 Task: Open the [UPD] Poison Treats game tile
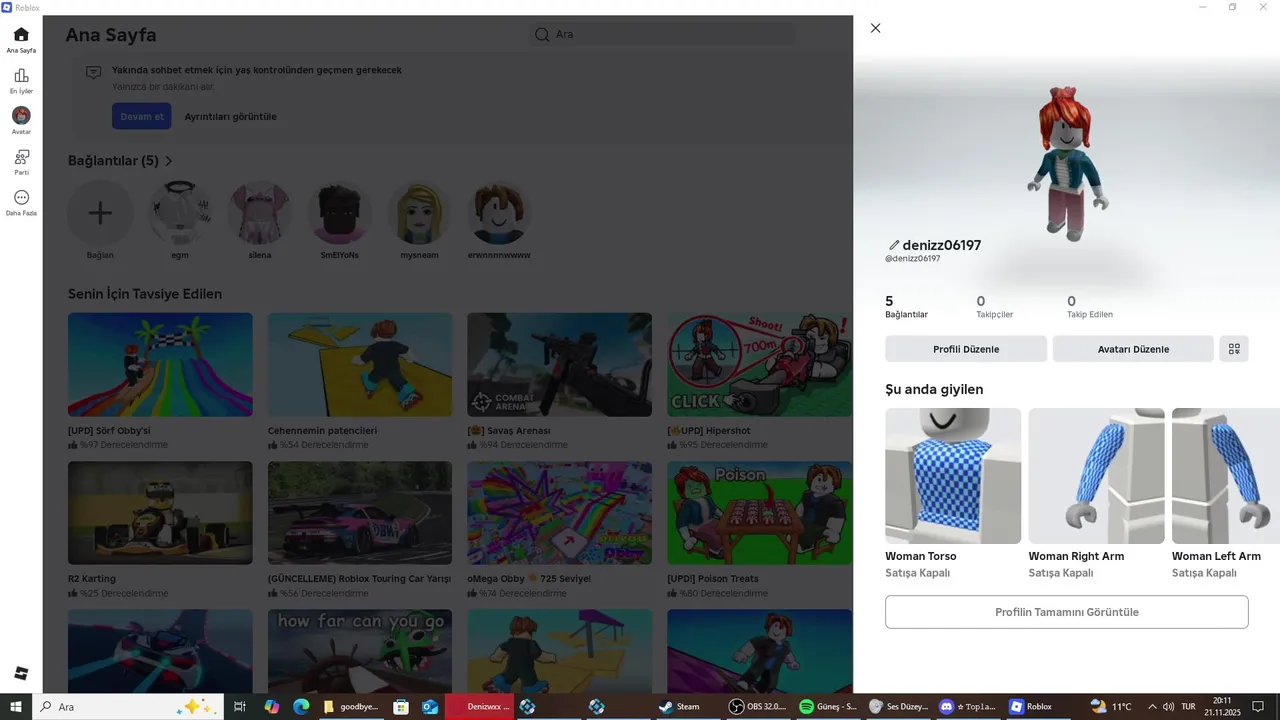pyautogui.click(x=759, y=513)
